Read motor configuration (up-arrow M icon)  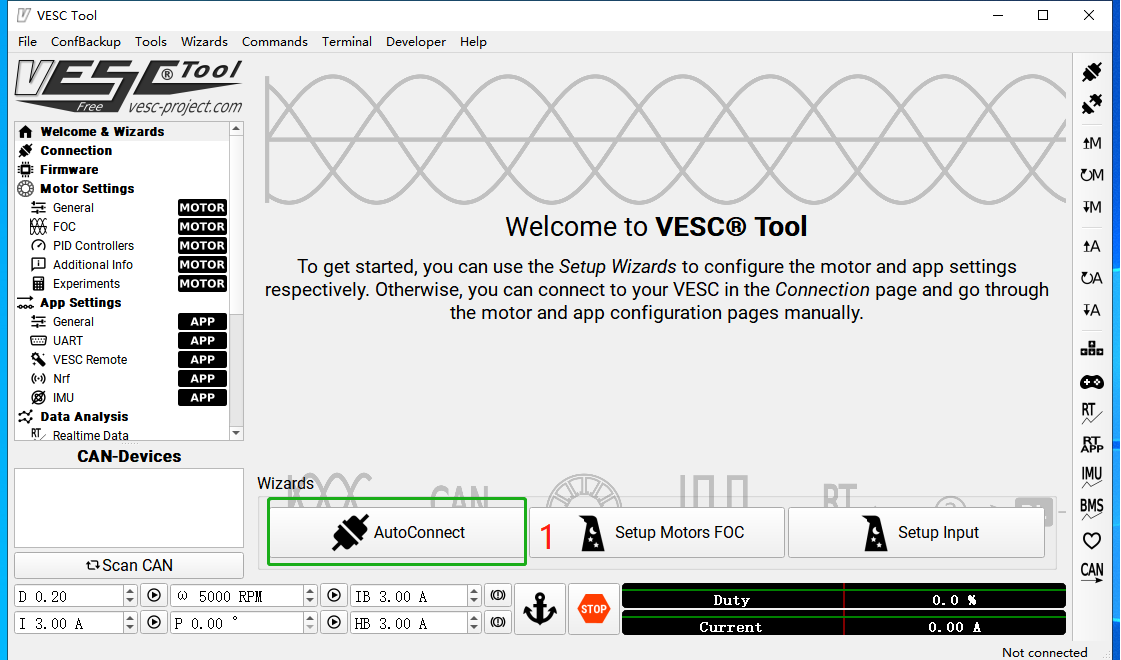click(1092, 143)
